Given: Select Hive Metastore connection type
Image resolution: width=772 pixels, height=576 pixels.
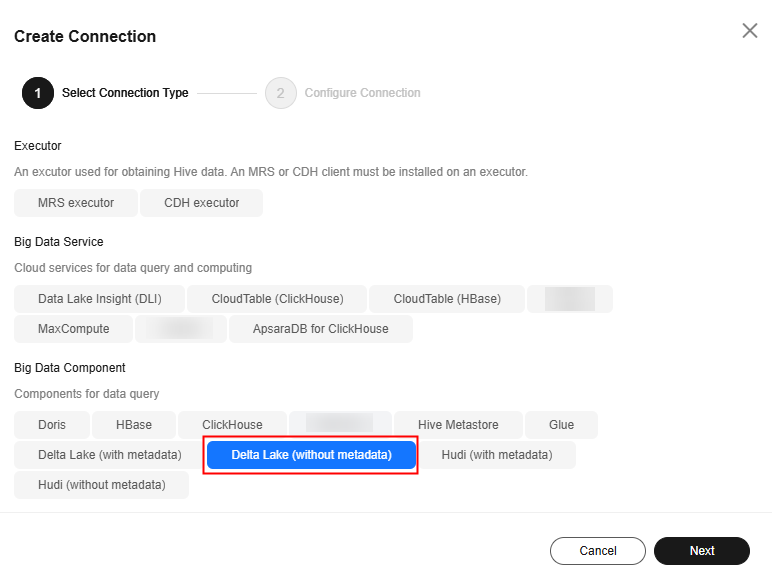Looking at the screenshot, I should click(458, 425).
